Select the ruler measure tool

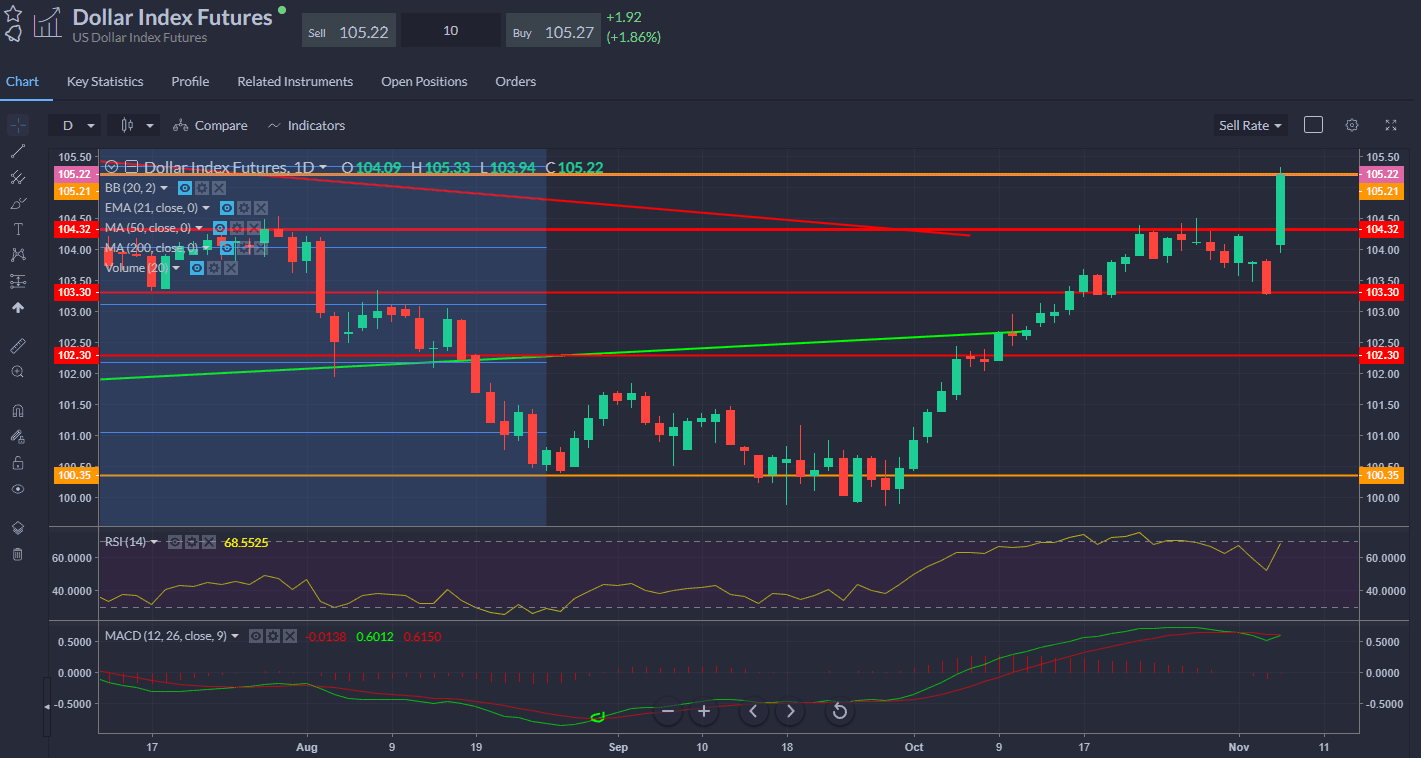point(18,345)
